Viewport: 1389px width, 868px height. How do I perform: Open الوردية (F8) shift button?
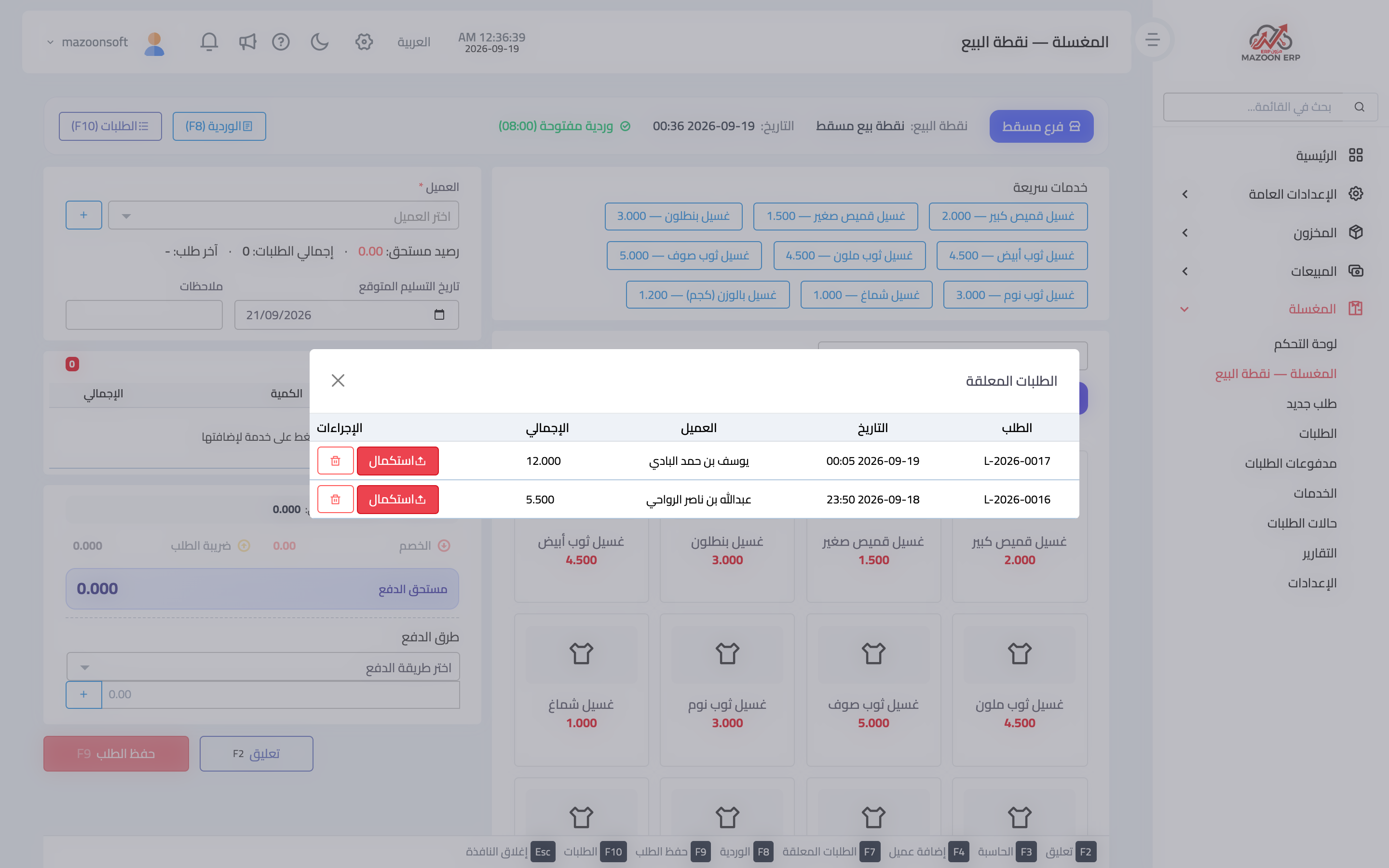[x=218, y=126]
